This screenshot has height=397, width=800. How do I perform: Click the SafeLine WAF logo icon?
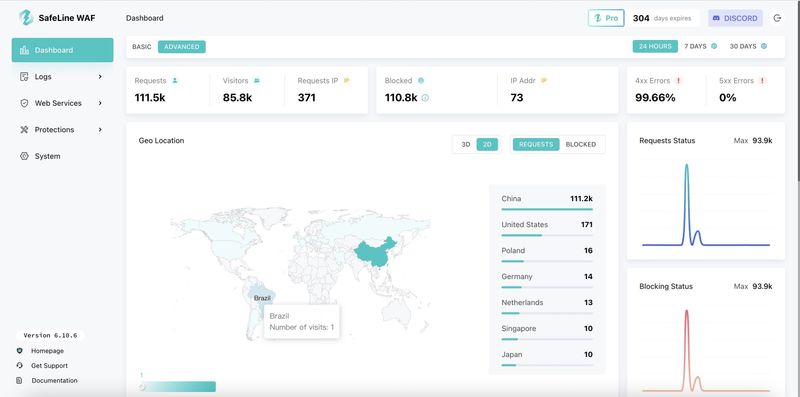(26, 18)
